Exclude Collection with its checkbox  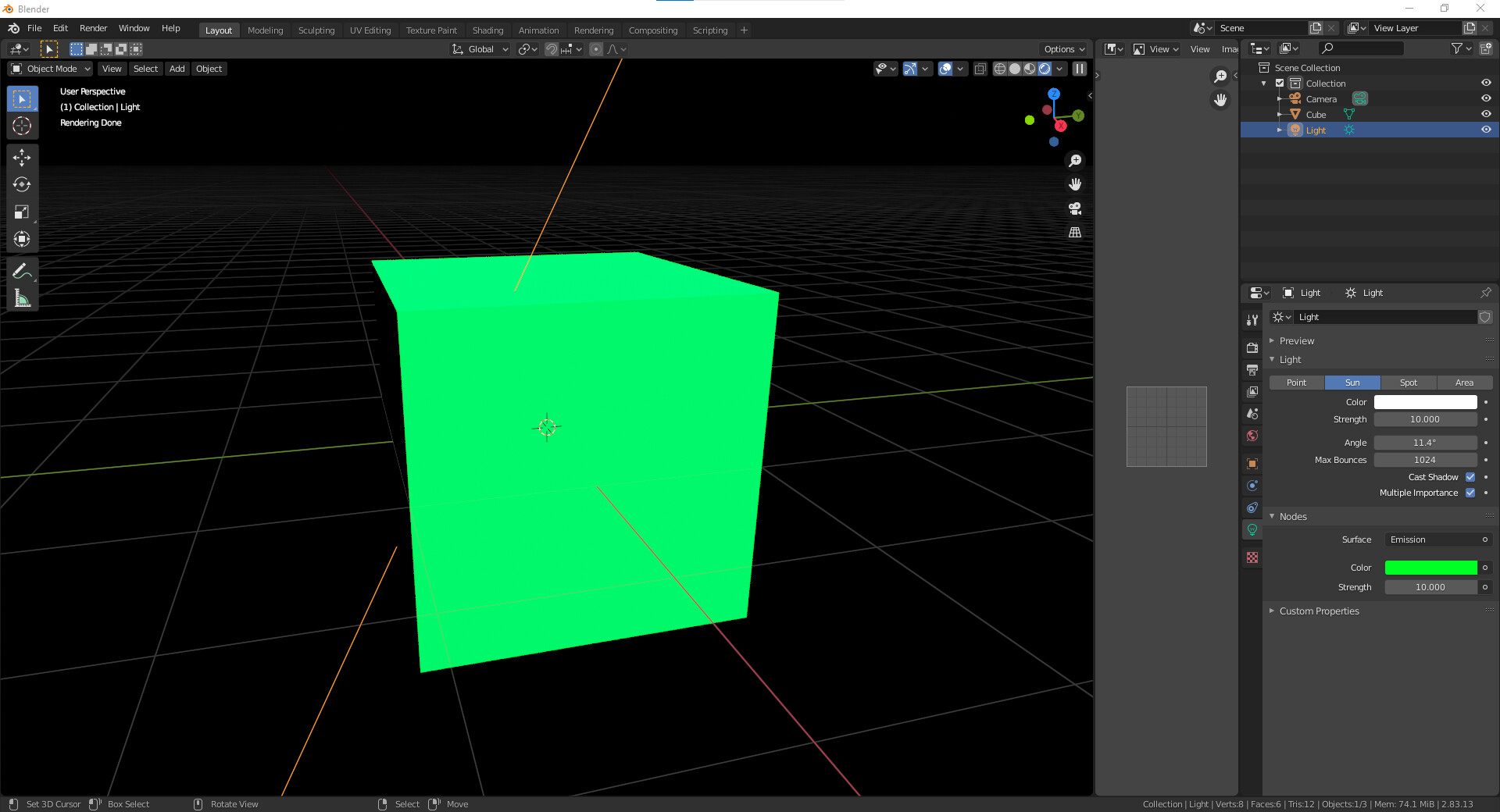[1280, 84]
